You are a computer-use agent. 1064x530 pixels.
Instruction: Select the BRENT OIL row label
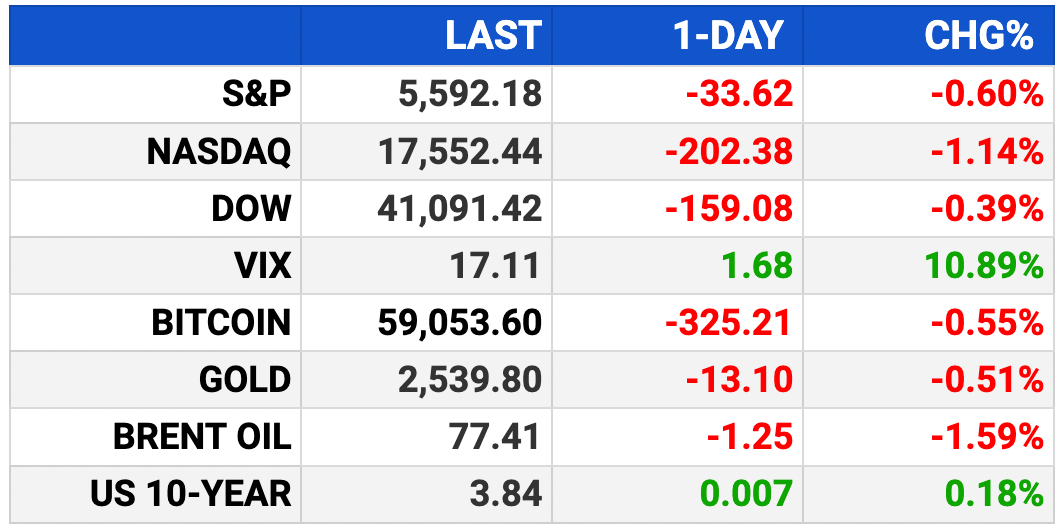click(202, 436)
